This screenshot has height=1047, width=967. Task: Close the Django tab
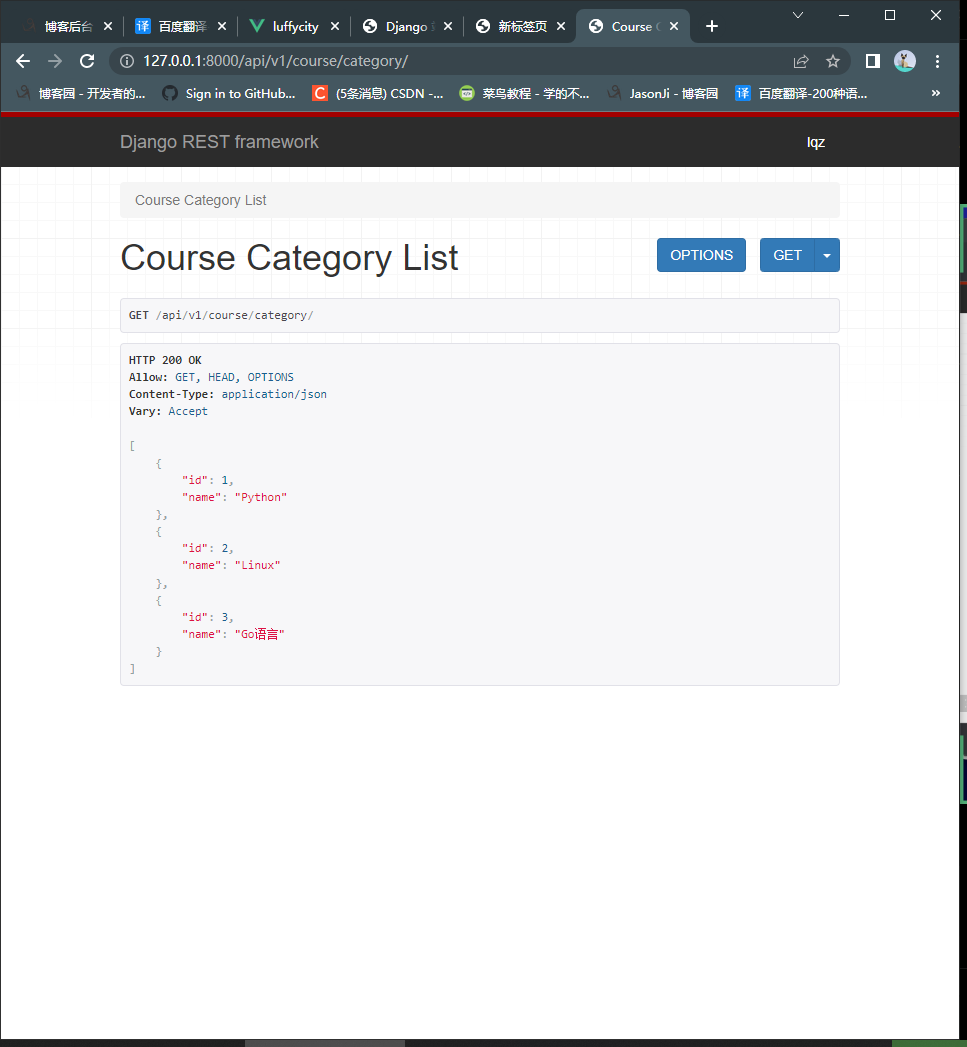(x=447, y=26)
